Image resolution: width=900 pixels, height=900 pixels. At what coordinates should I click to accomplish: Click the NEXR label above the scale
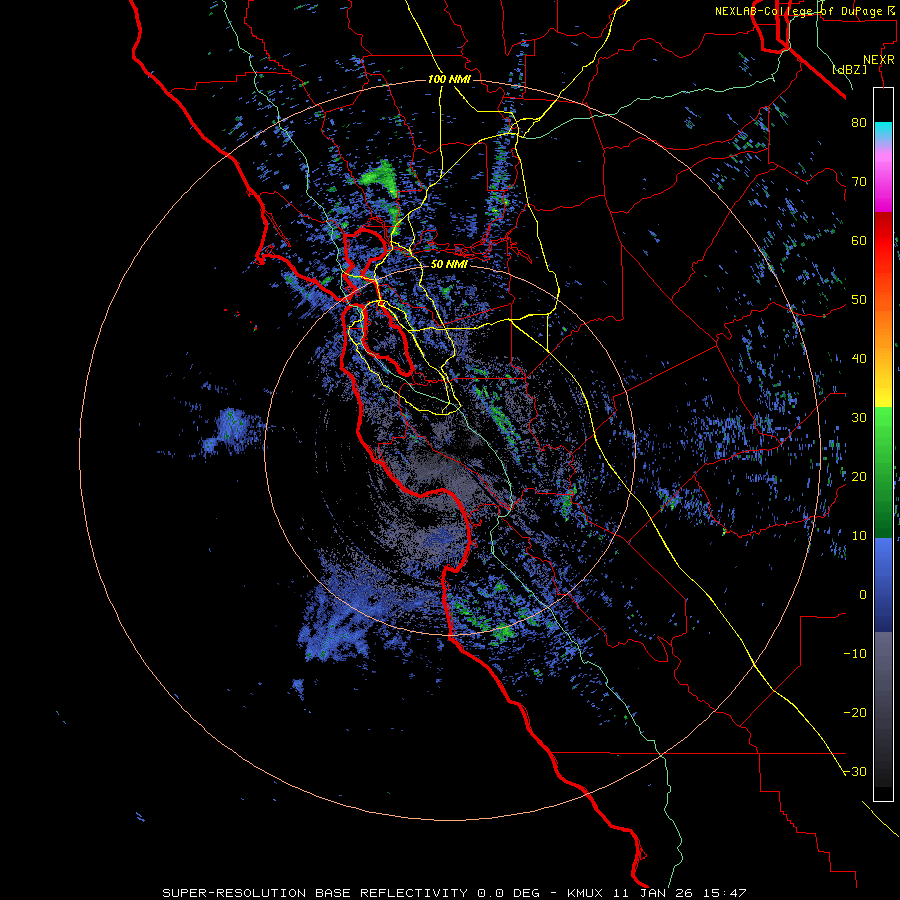[878, 60]
